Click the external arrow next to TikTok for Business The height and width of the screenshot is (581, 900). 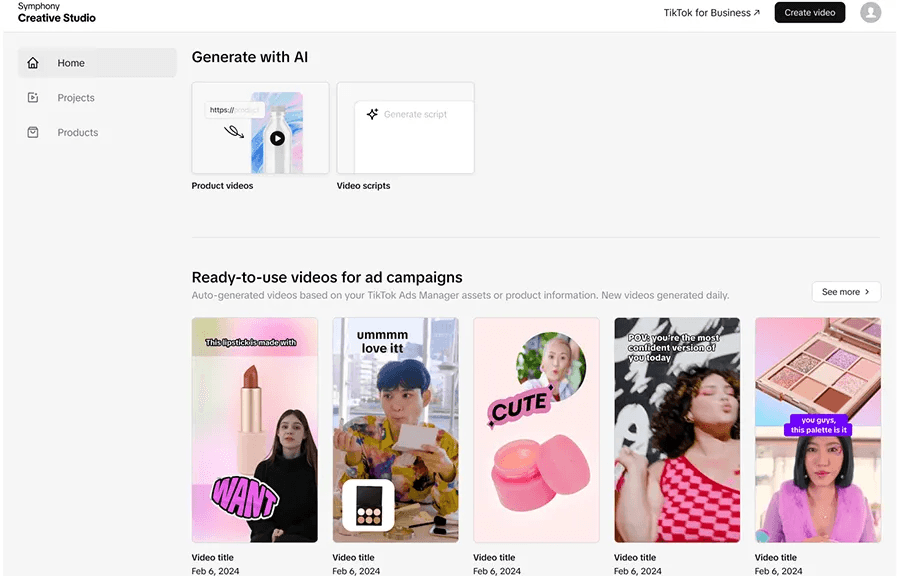click(x=757, y=13)
